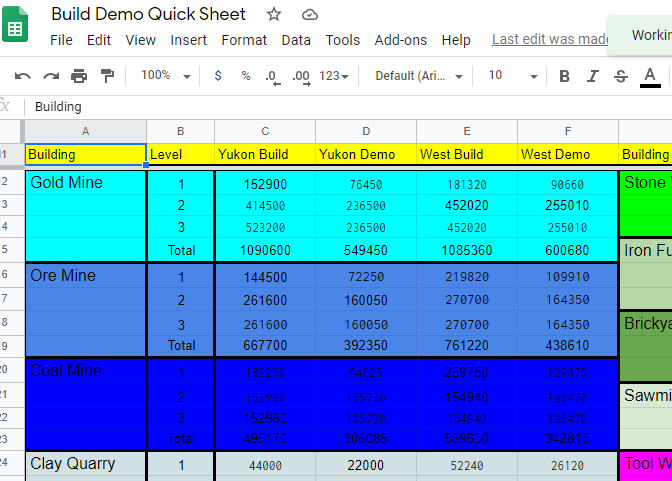Select cell with value 44000
The image size is (672, 481).
tap(265, 465)
